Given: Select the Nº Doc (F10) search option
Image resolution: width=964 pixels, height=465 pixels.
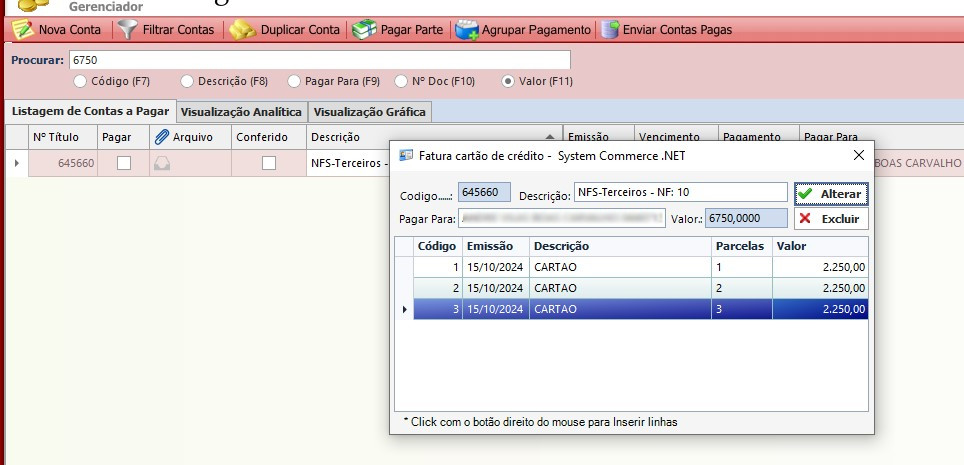Looking at the screenshot, I should click(401, 81).
